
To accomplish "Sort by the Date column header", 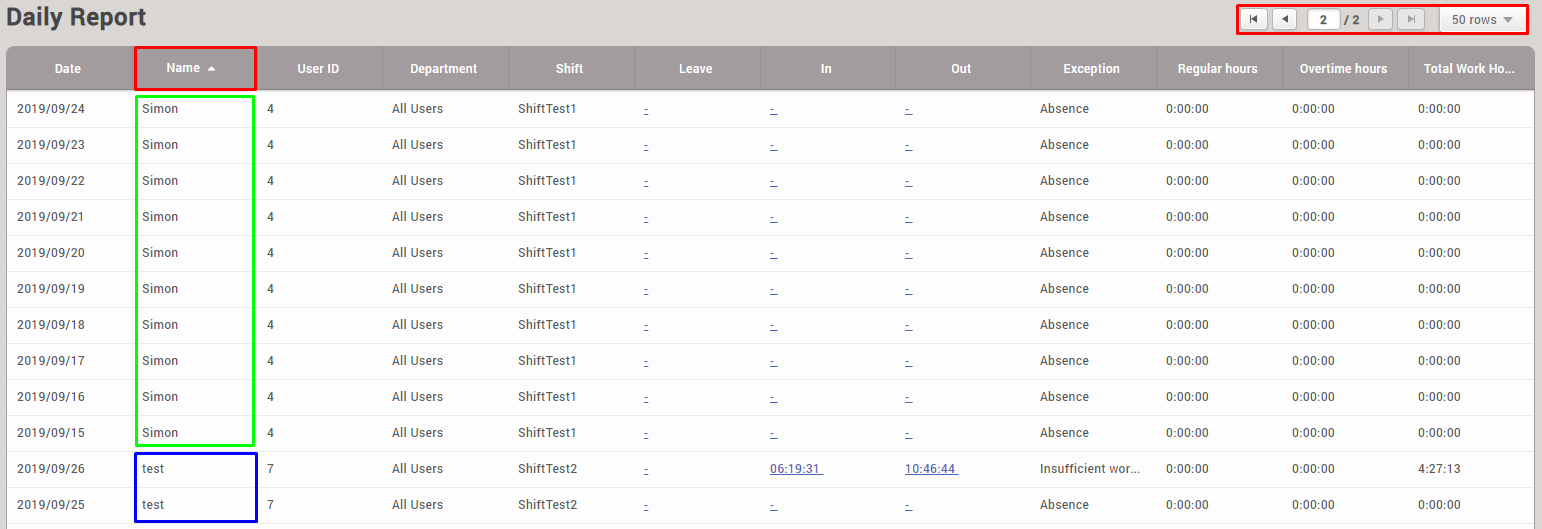I will tap(68, 69).
